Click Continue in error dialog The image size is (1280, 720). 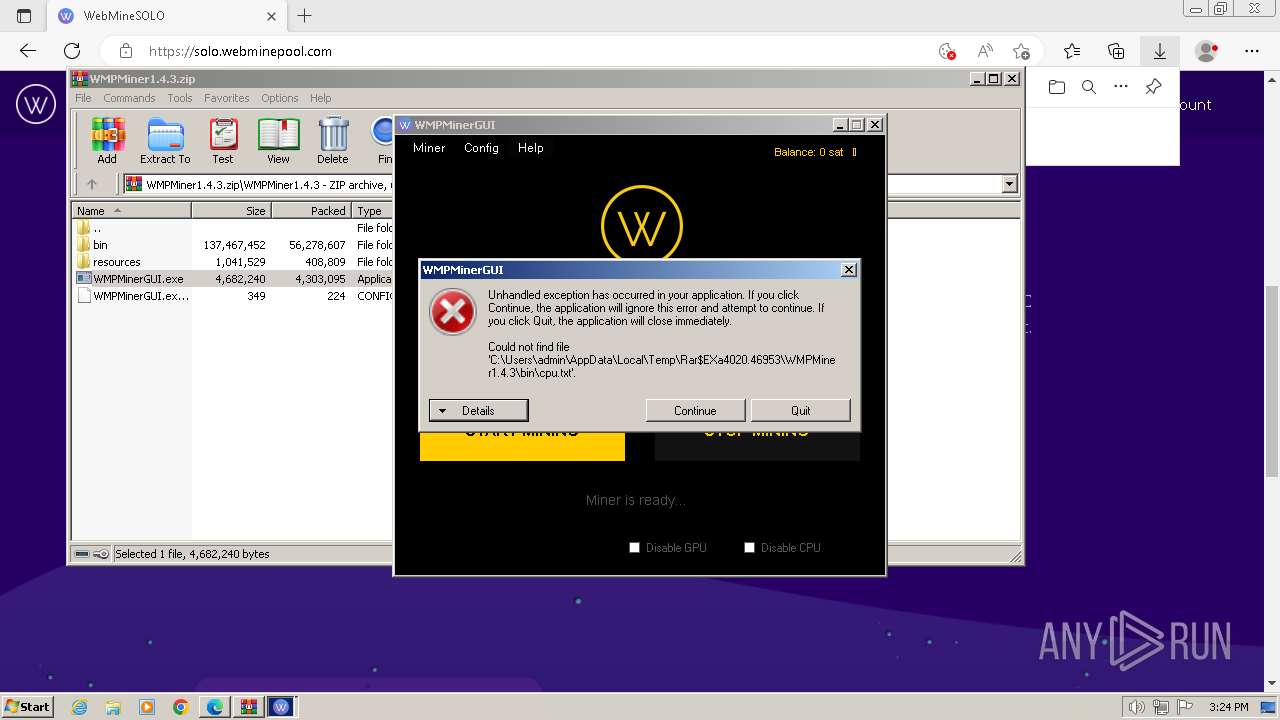coord(695,410)
